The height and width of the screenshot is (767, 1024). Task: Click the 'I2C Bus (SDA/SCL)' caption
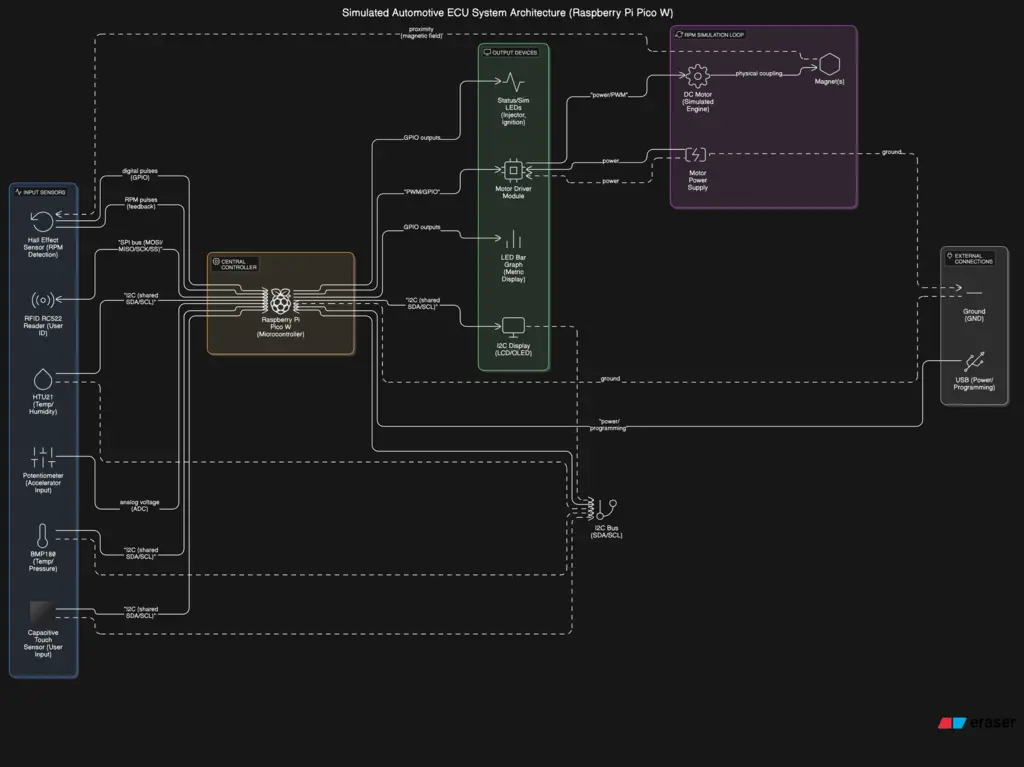point(606,531)
